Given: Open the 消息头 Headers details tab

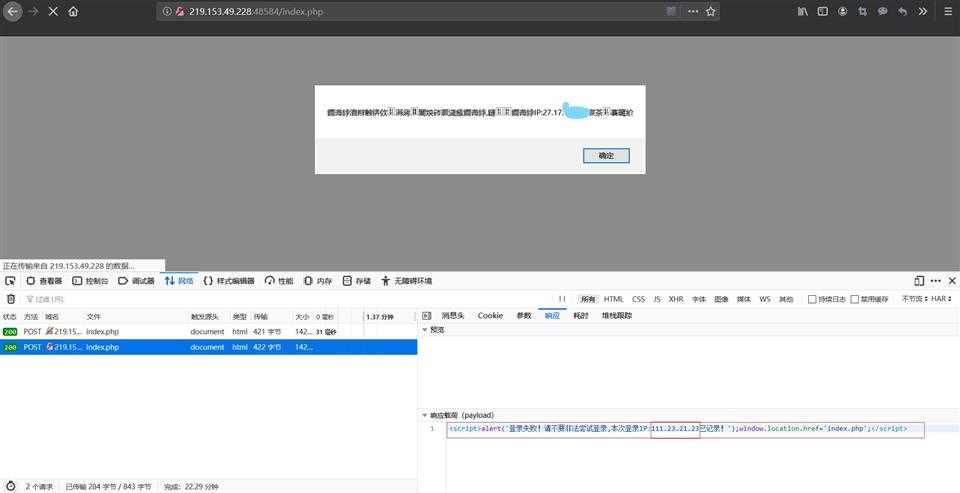Looking at the screenshot, I should [x=453, y=316].
